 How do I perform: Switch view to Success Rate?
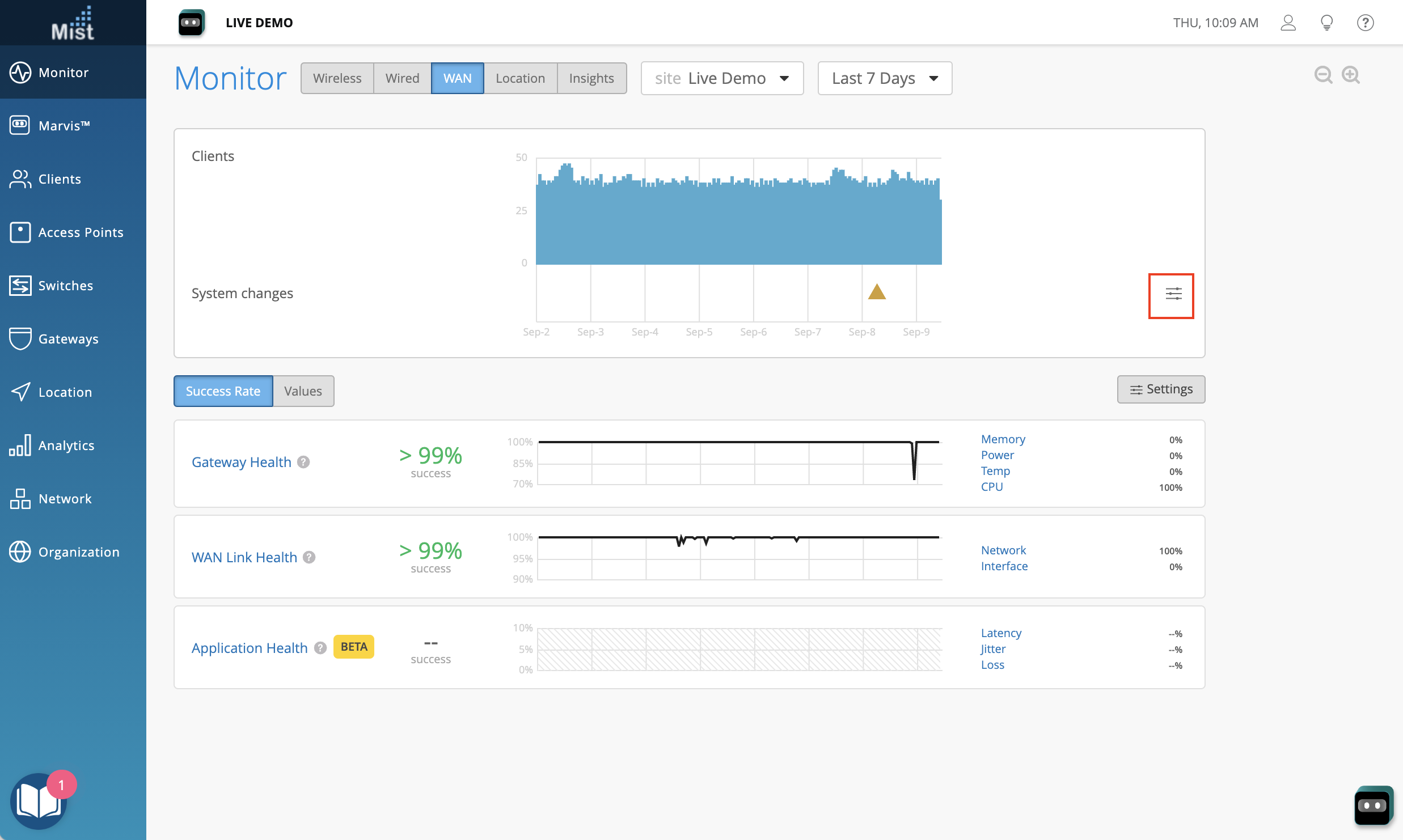click(223, 391)
